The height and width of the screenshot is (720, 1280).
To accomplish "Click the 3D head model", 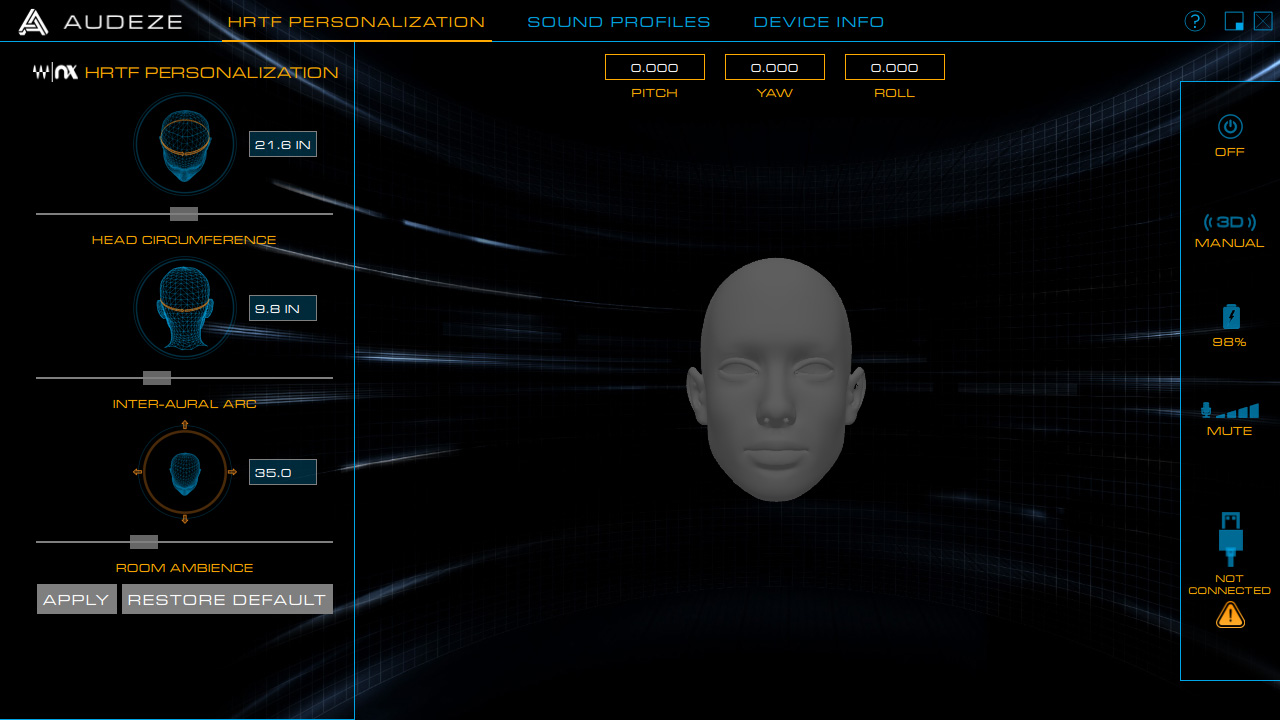I will [776, 380].
